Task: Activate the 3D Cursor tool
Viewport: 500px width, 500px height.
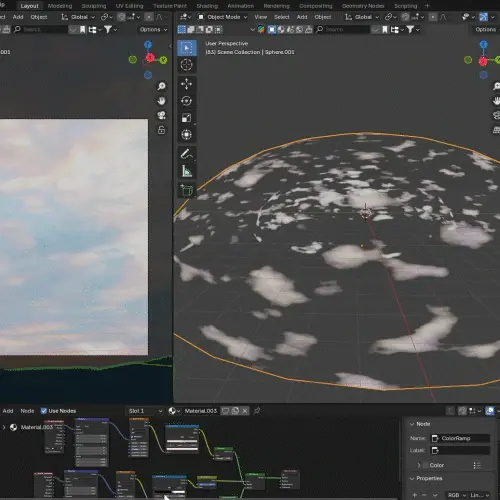Action: (x=186, y=65)
